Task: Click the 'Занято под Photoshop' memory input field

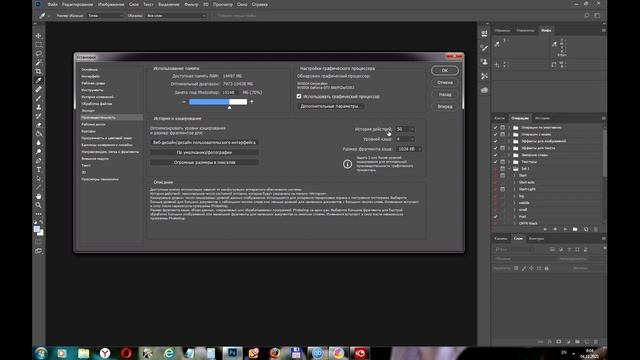Action: 230,92
